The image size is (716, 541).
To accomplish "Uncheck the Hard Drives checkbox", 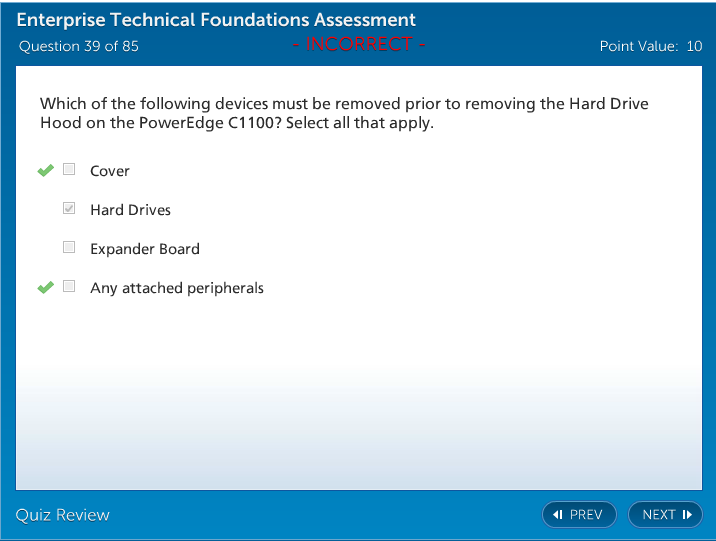I will point(69,209).
